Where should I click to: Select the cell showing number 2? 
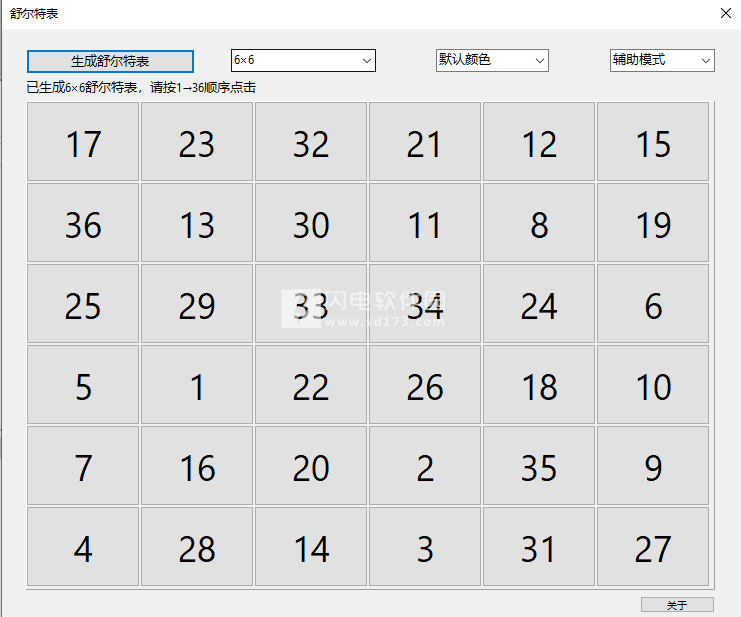point(425,467)
